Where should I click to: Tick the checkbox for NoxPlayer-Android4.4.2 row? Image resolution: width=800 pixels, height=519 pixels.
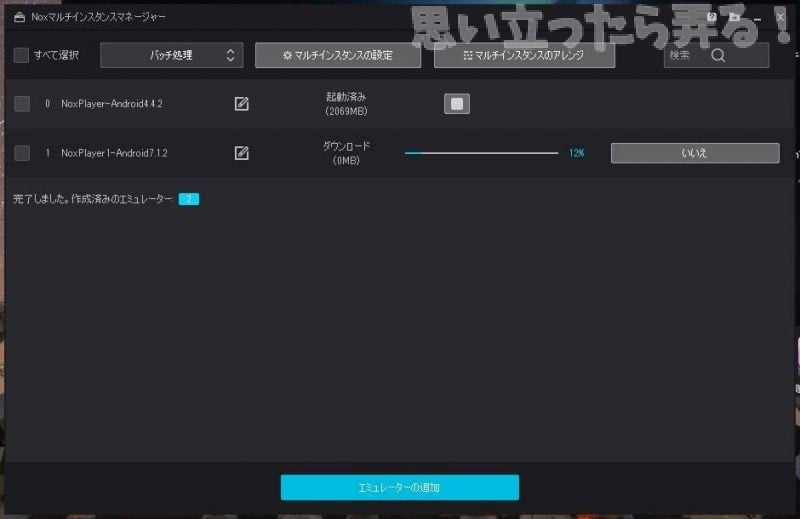click(x=22, y=104)
